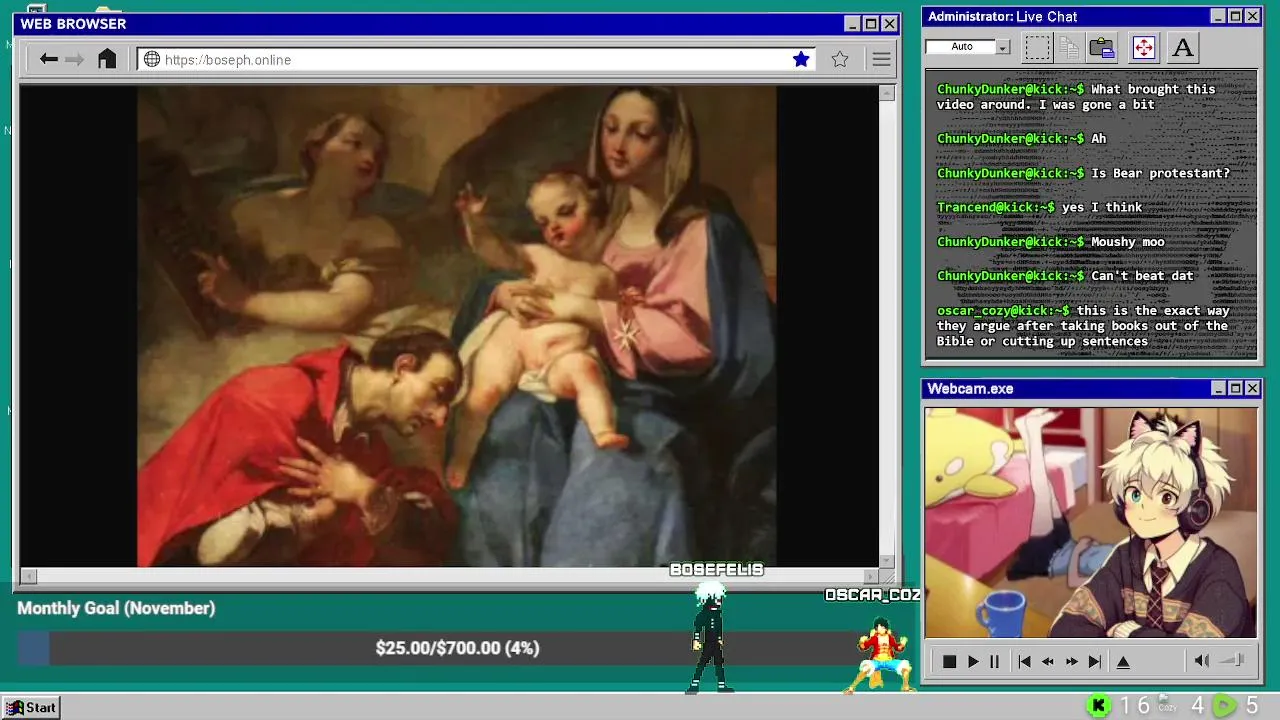
Task: Open the Start menu button
Action: pyautogui.click(x=31, y=707)
